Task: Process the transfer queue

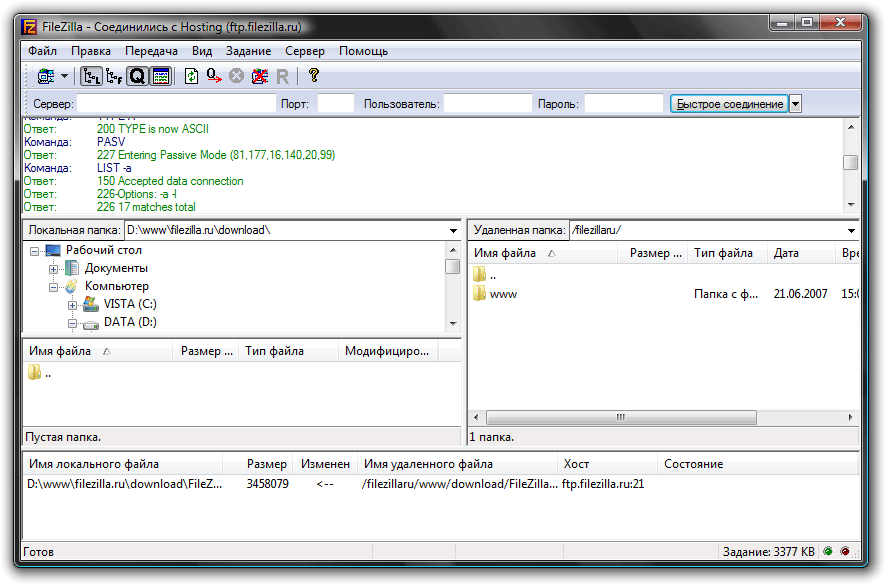Action: [212, 76]
